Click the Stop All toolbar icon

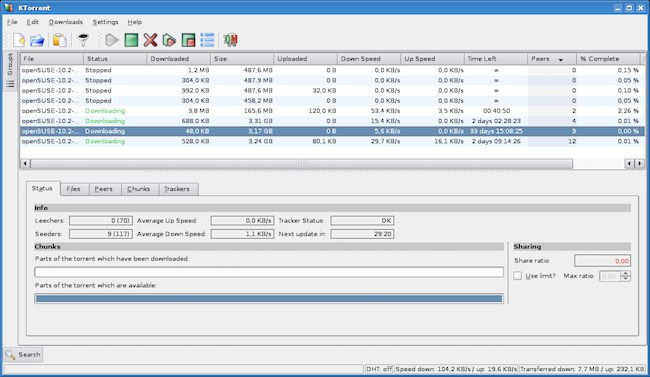click(x=188, y=40)
